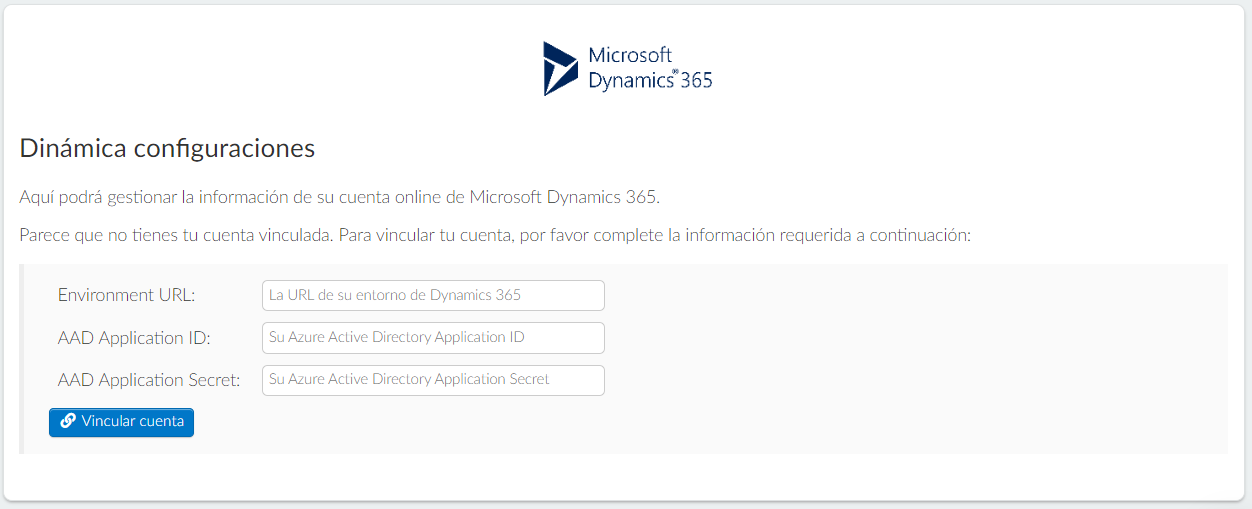Focus the AAD Application ID field
Screen dimensions: 1252x509
pyautogui.click(x=433, y=338)
